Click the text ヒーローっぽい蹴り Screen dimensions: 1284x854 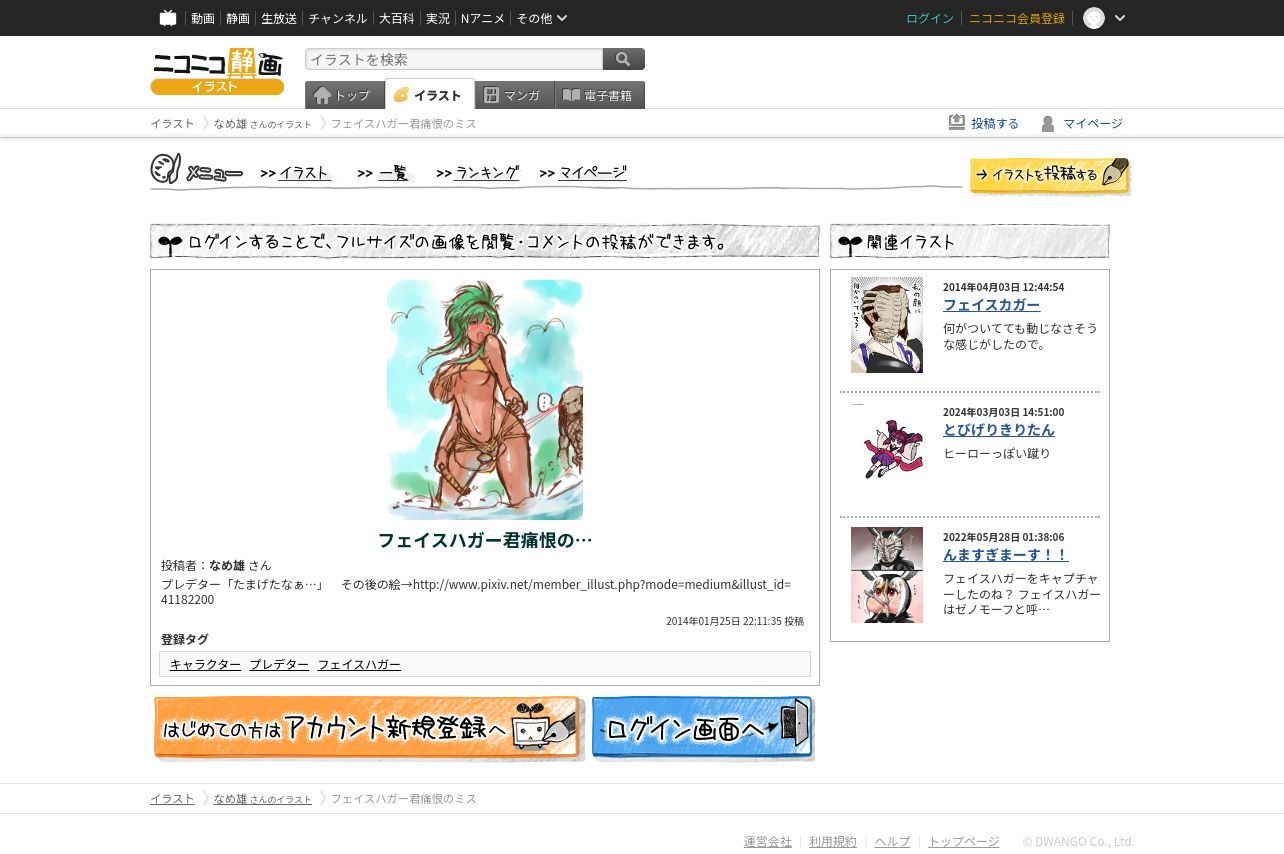click(997, 453)
